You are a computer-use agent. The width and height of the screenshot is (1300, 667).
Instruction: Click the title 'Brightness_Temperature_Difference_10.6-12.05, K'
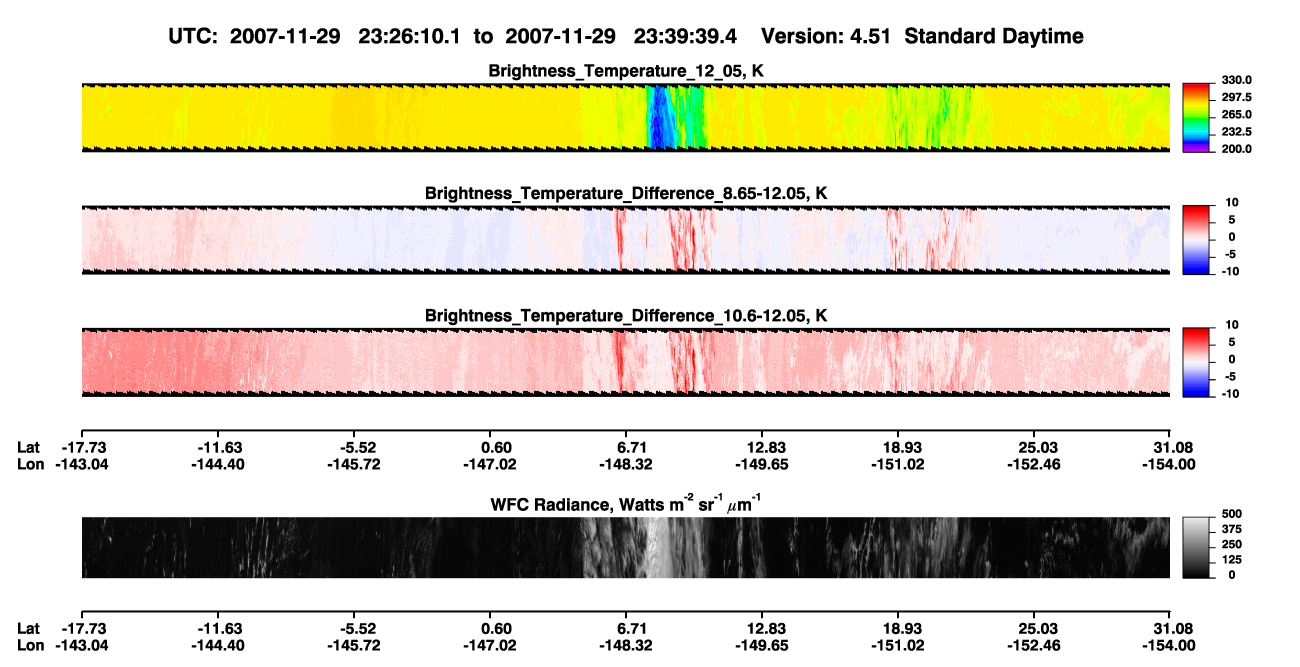click(626, 315)
